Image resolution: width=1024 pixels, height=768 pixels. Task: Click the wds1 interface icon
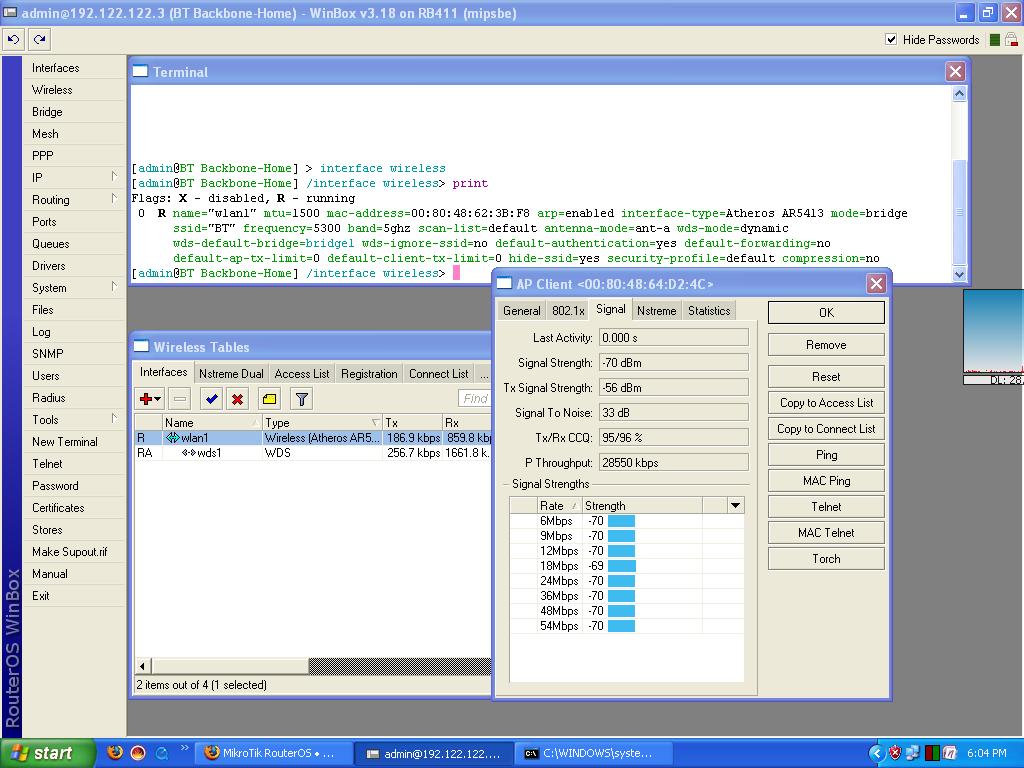[188, 453]
